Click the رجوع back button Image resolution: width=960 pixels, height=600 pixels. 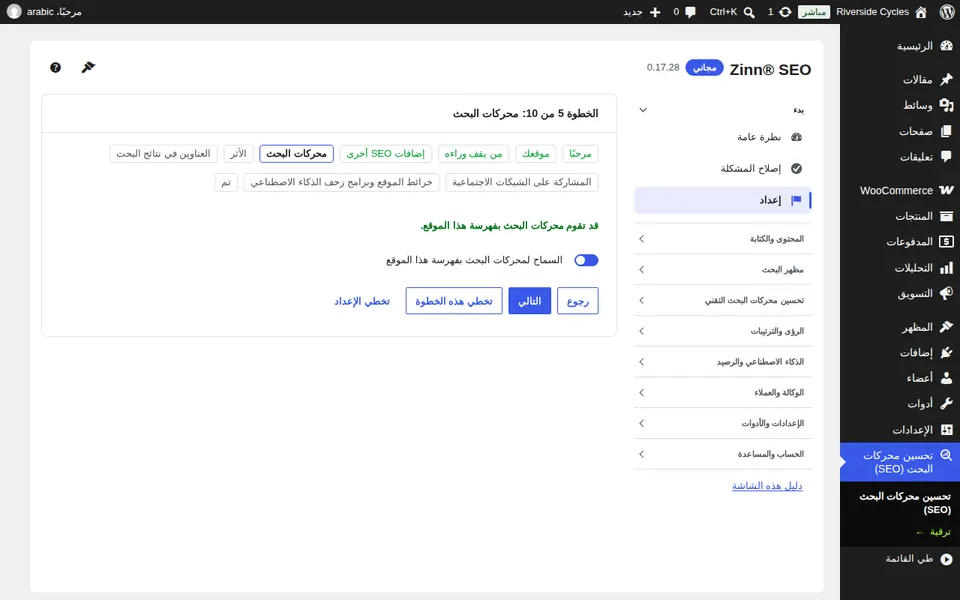pyautogui.click(x=577, y=301)
